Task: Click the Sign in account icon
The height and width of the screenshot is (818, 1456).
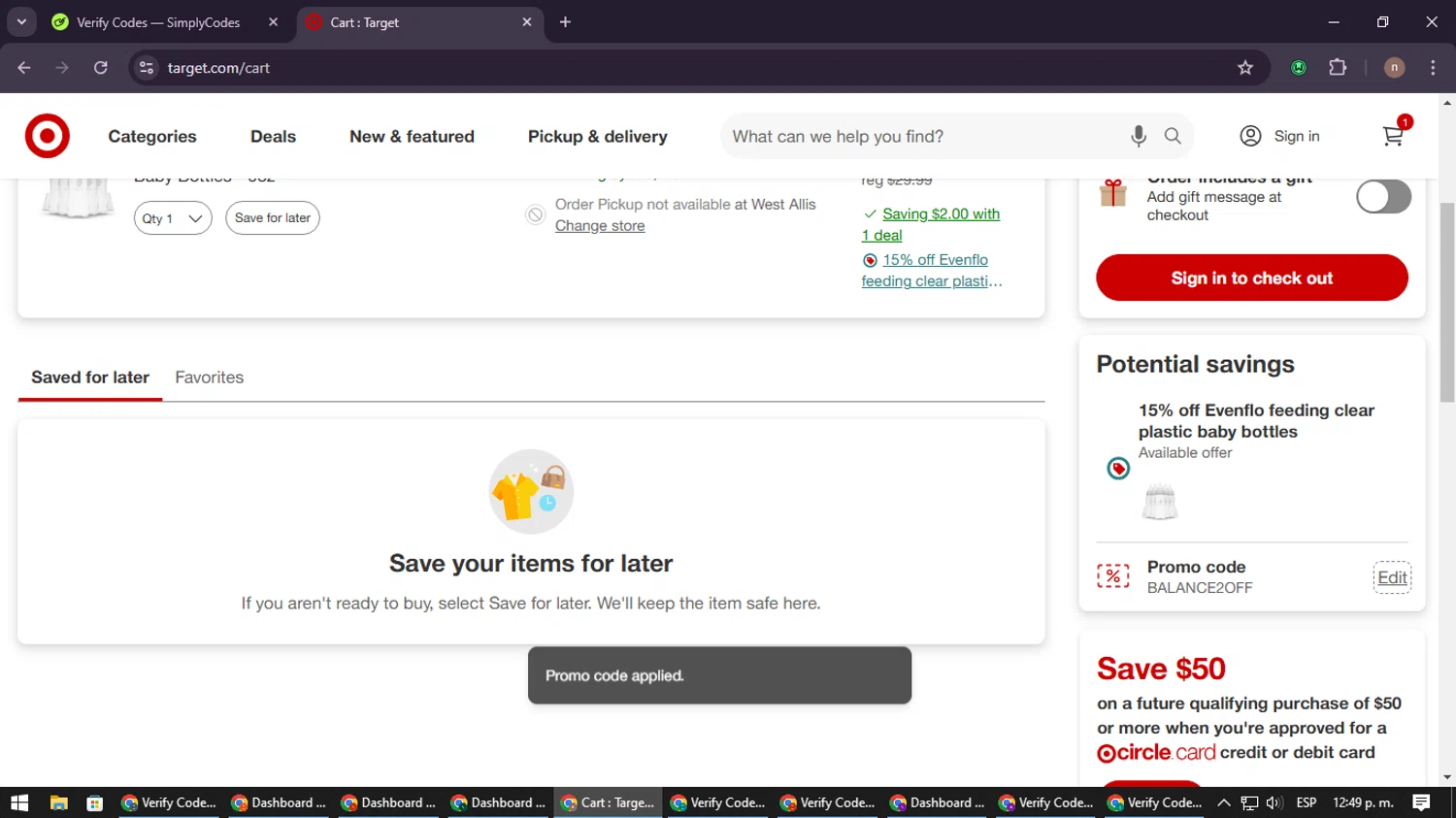Action: 1250,136
